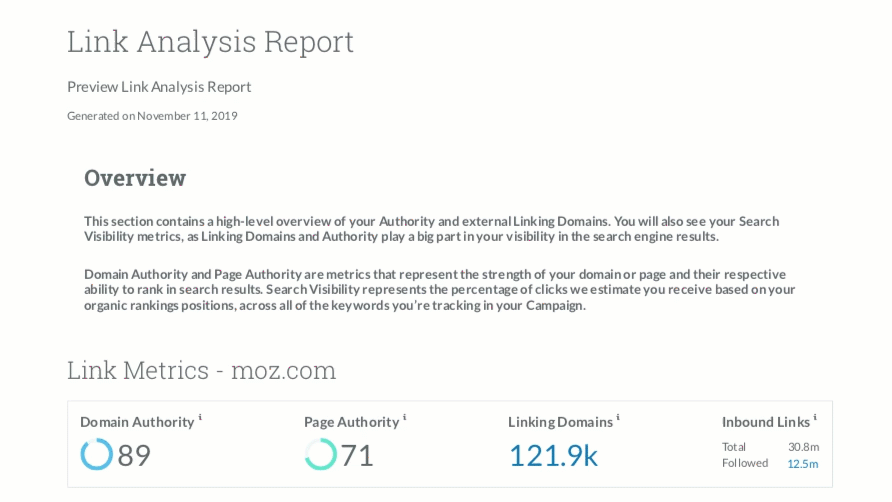The image size is (892, 502).
Task: Click the Generated on November 11, 2019 date
Action: coord(152,116)
